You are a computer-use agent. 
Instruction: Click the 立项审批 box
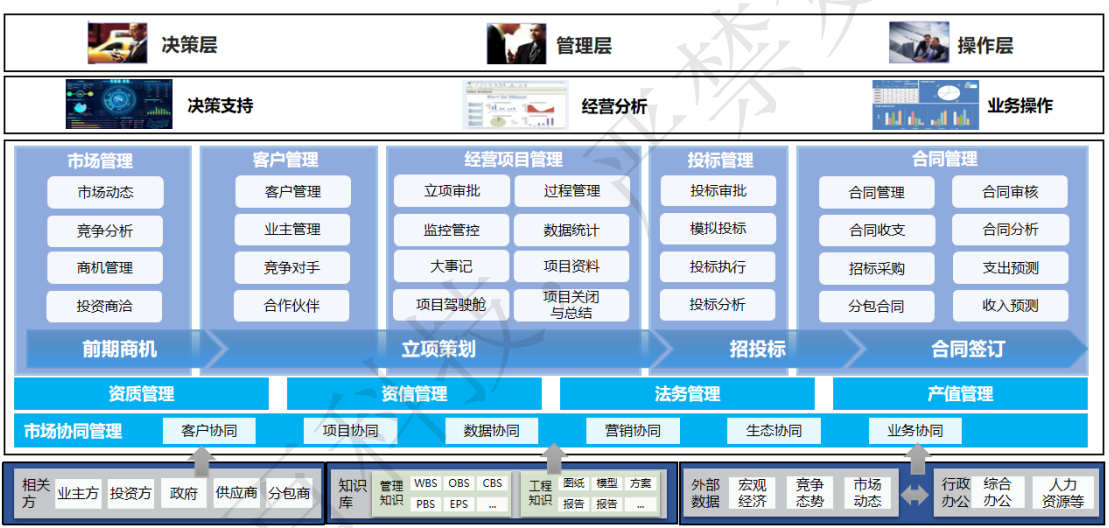(451, 191)
